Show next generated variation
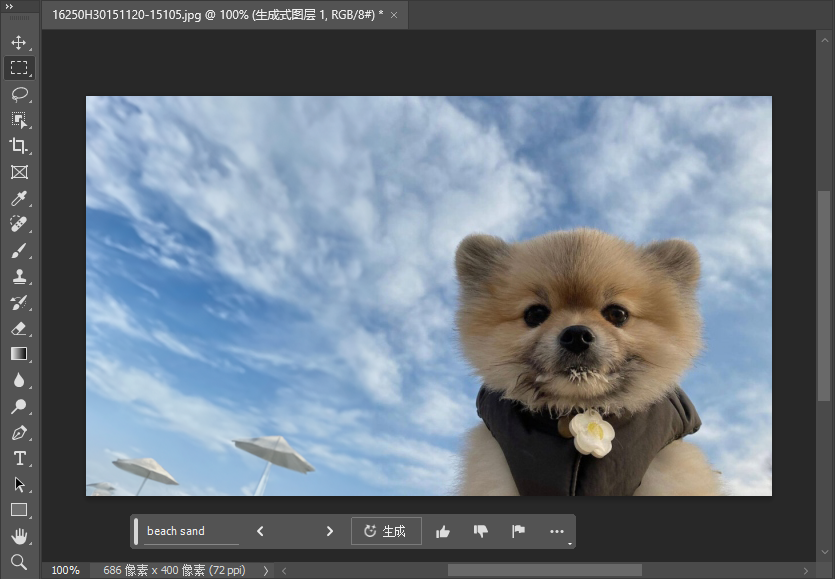 click(330, 531)
